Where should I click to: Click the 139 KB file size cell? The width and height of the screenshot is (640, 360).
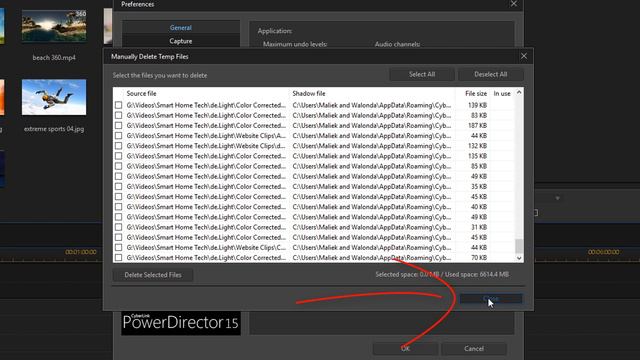coord(478,105)
